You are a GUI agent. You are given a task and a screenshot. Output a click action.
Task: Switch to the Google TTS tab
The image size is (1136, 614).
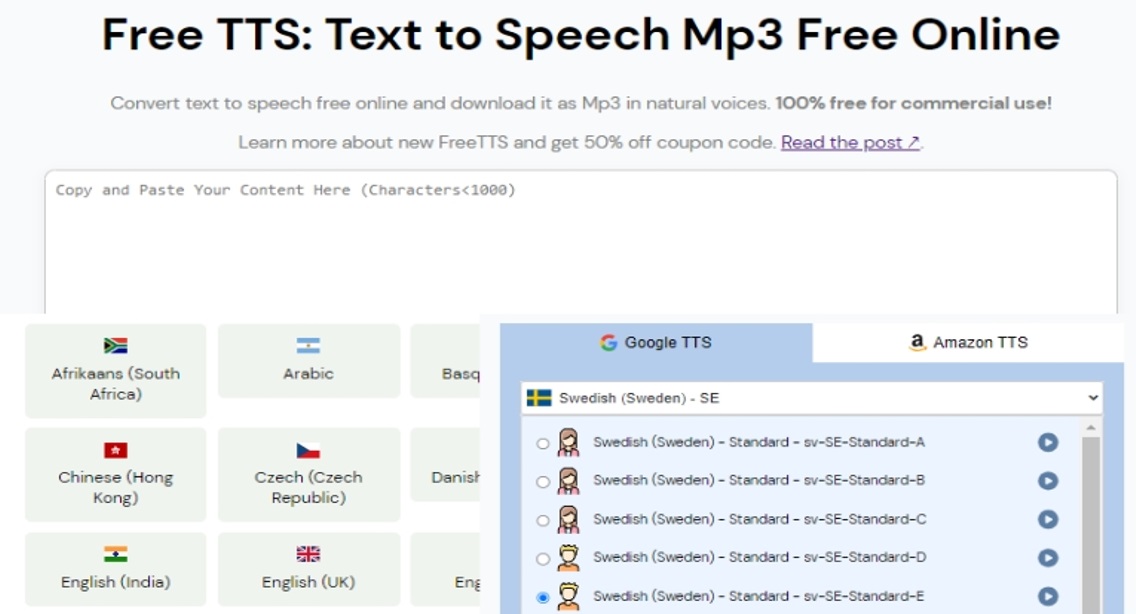click(659, 342)
